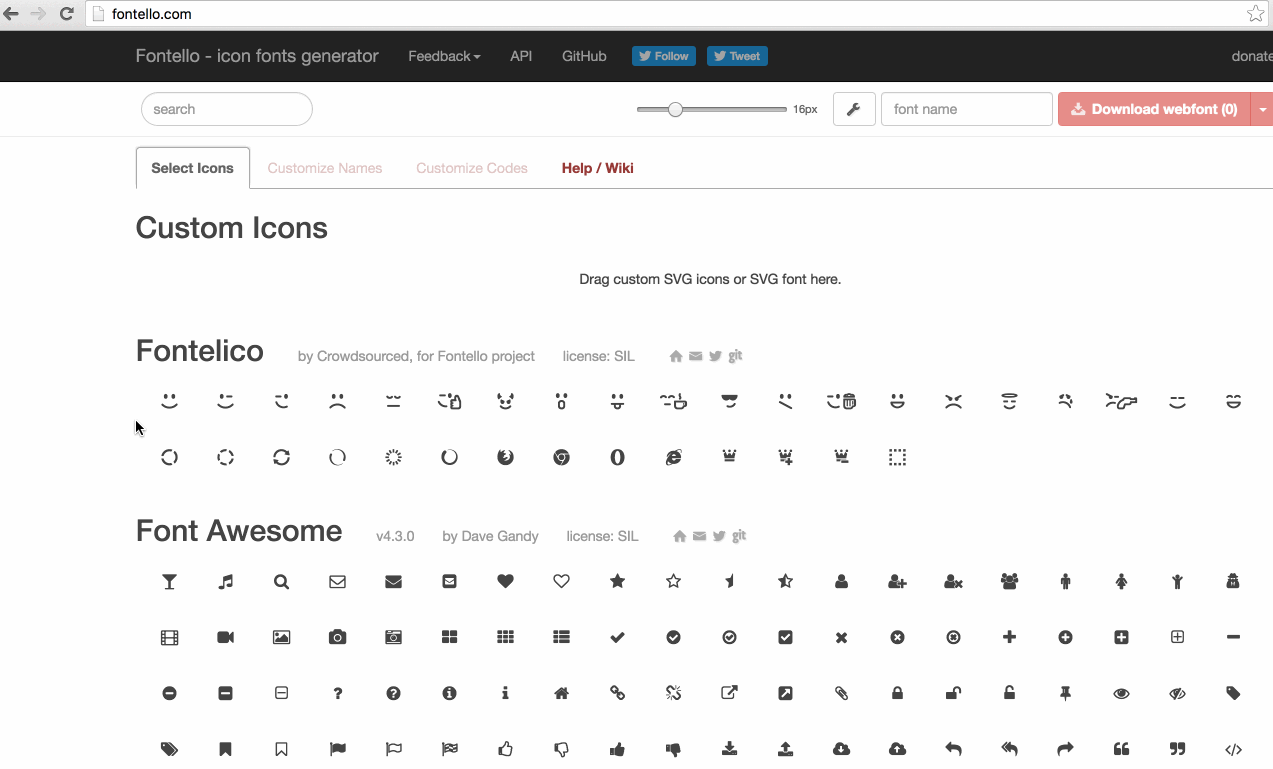Select the closed padlock icon

pyautogui.click(x=898, y=693)
